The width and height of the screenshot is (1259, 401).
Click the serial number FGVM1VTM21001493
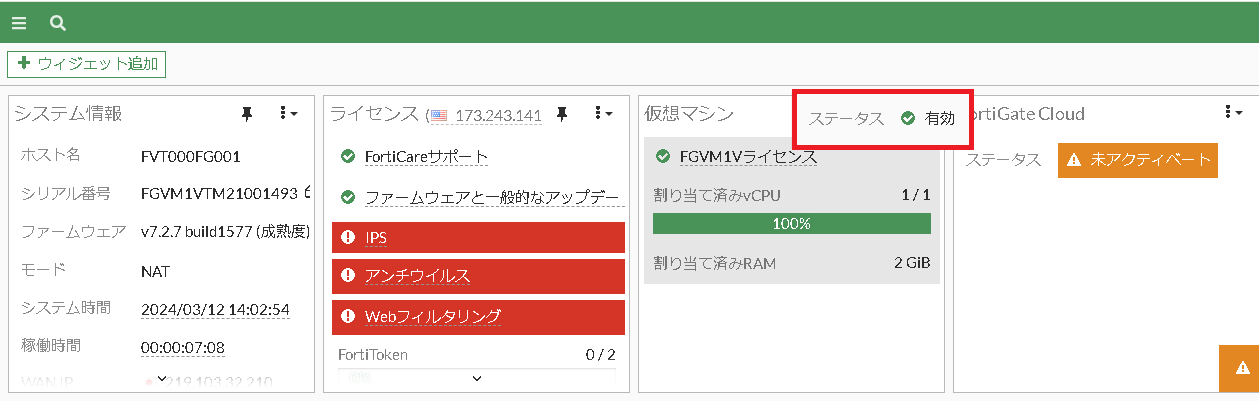[221, 193]
